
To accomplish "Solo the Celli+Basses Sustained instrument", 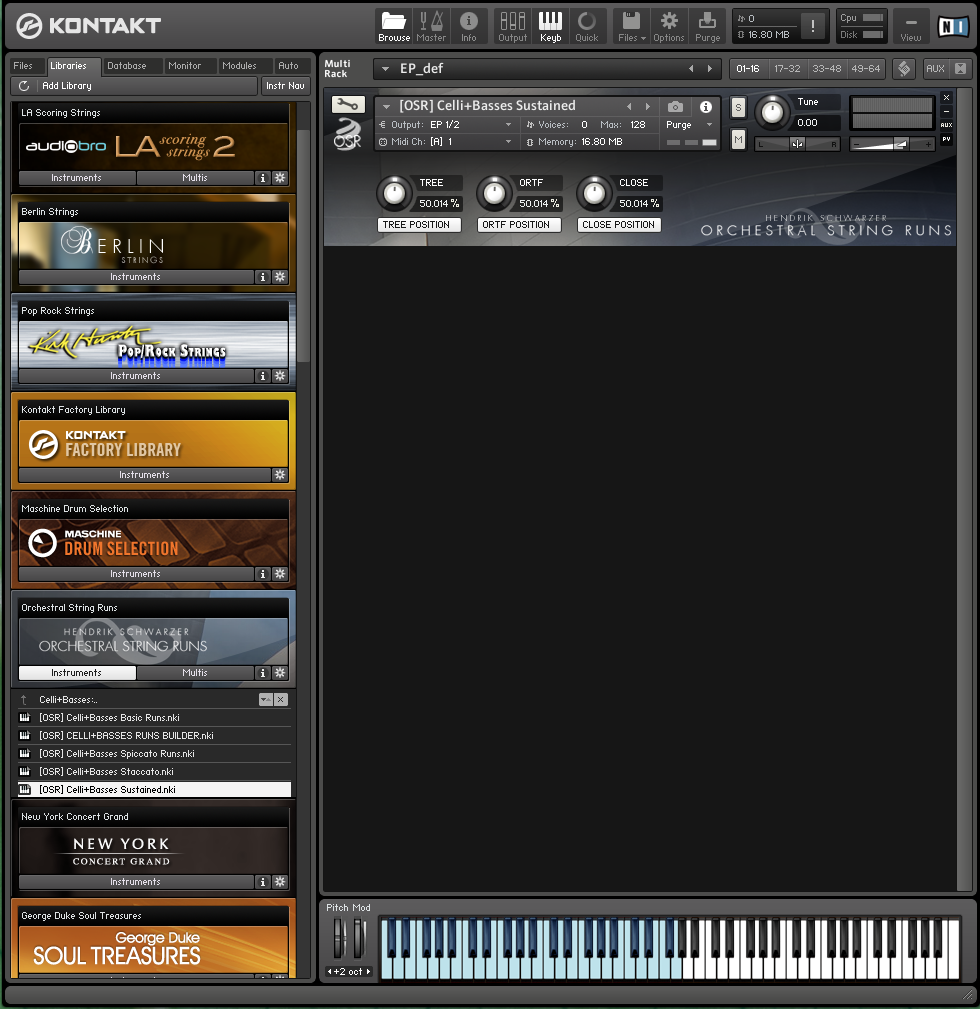I will point(738,107).
